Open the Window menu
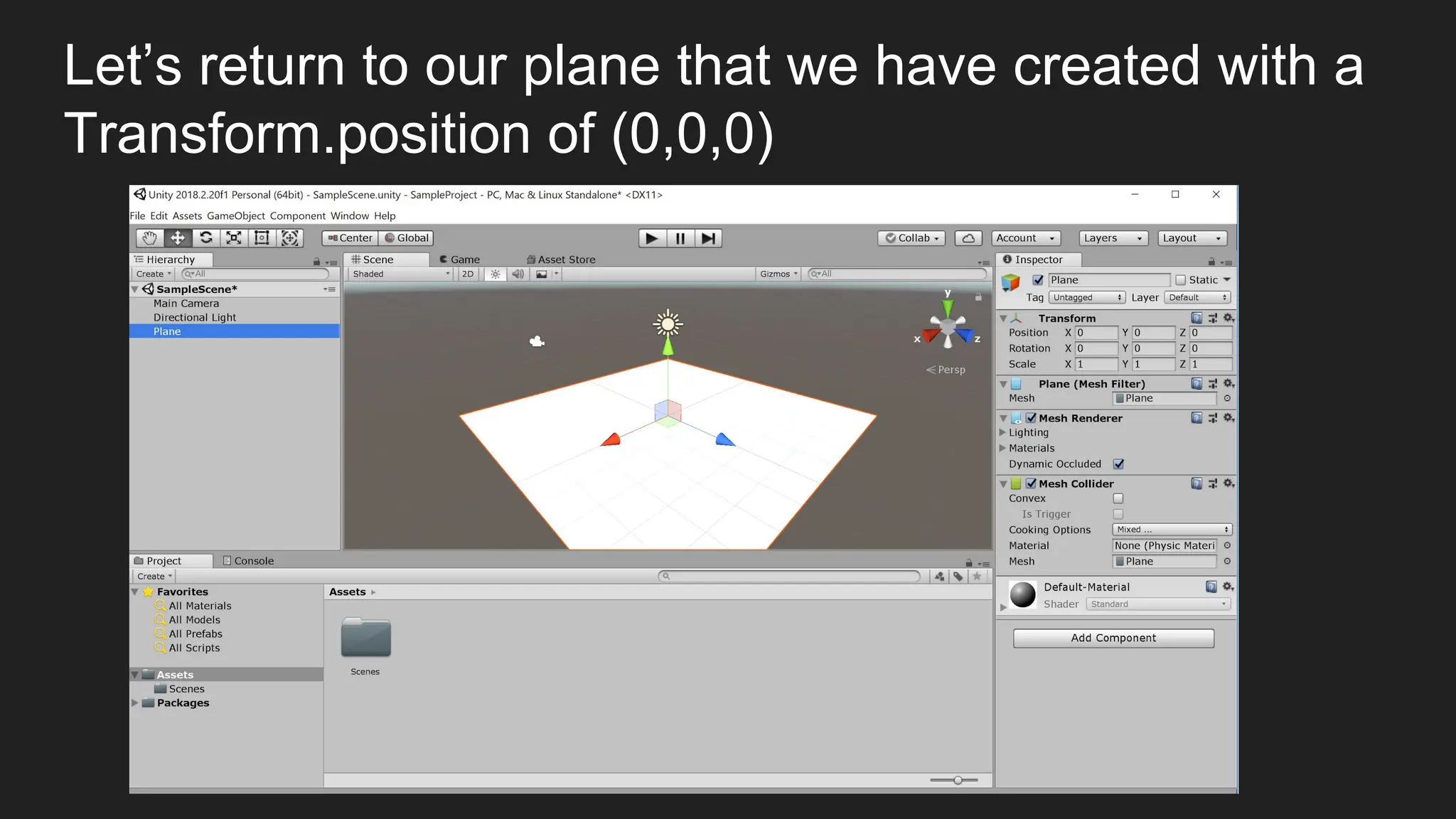This screenshot has width=1456, height=819. point(349,216)
